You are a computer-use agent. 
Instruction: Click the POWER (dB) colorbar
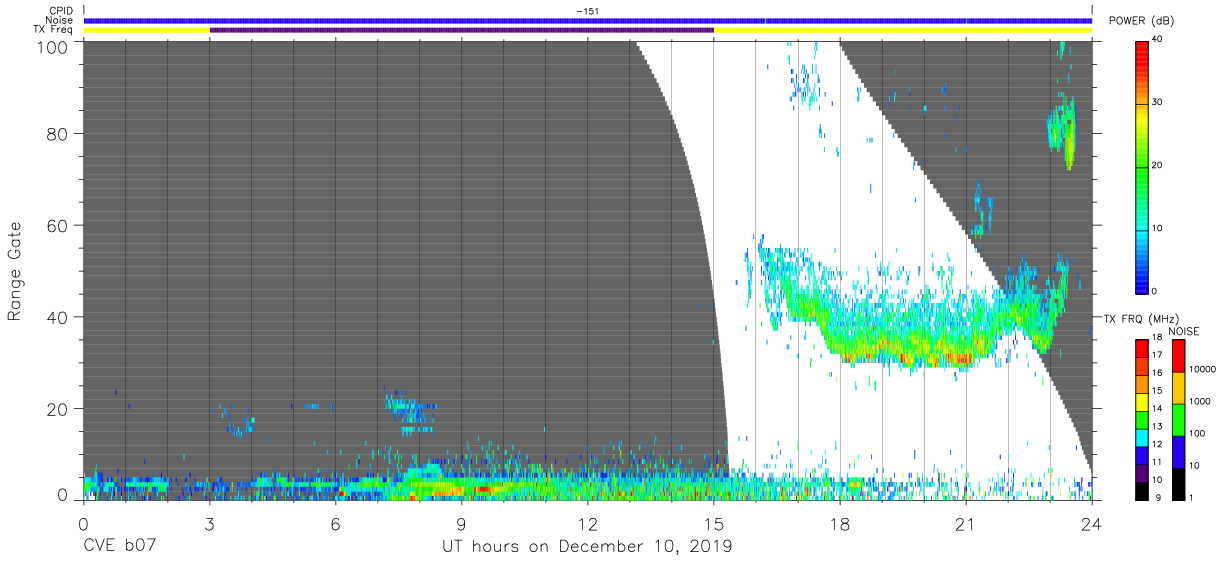point(1142,166)
